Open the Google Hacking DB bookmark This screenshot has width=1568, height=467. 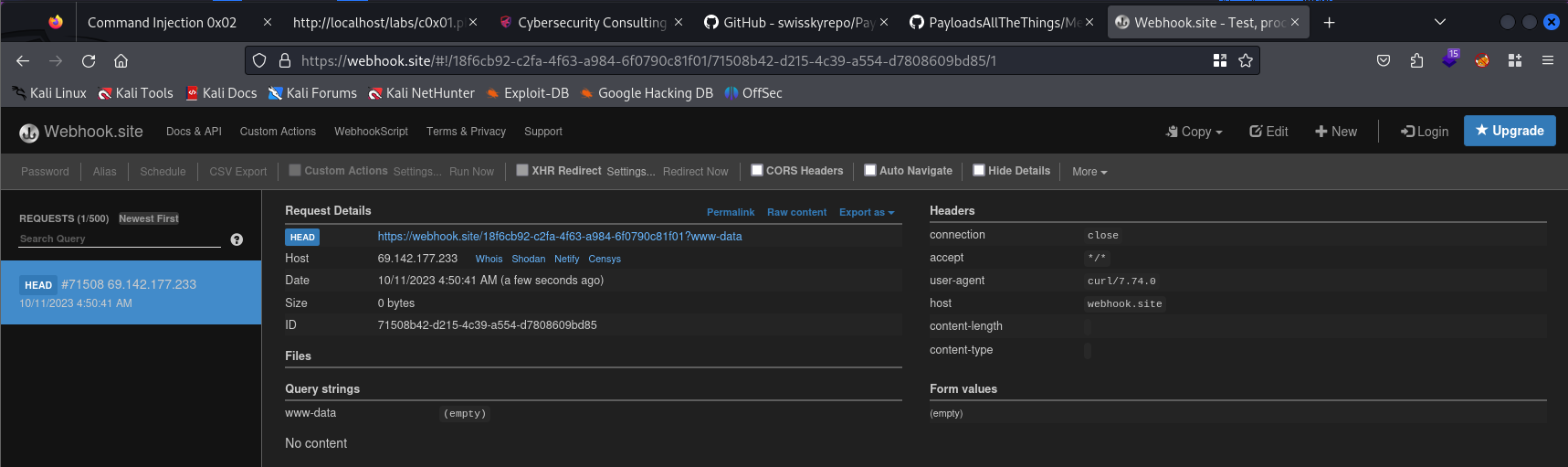pyautogui.click(x=647, y=93)
